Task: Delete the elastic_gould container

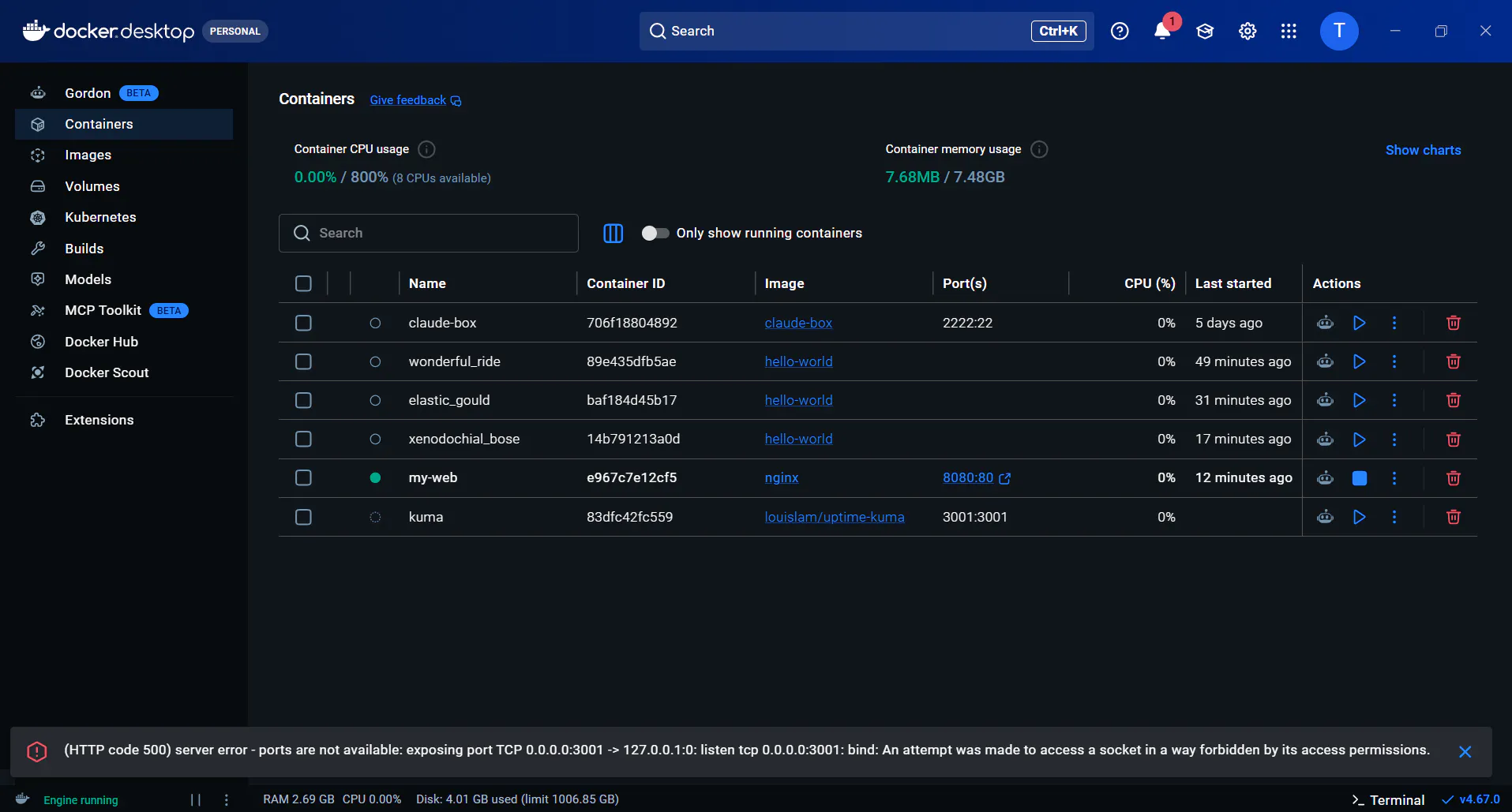Action: pyautogui.click(x=1454, y=400)
